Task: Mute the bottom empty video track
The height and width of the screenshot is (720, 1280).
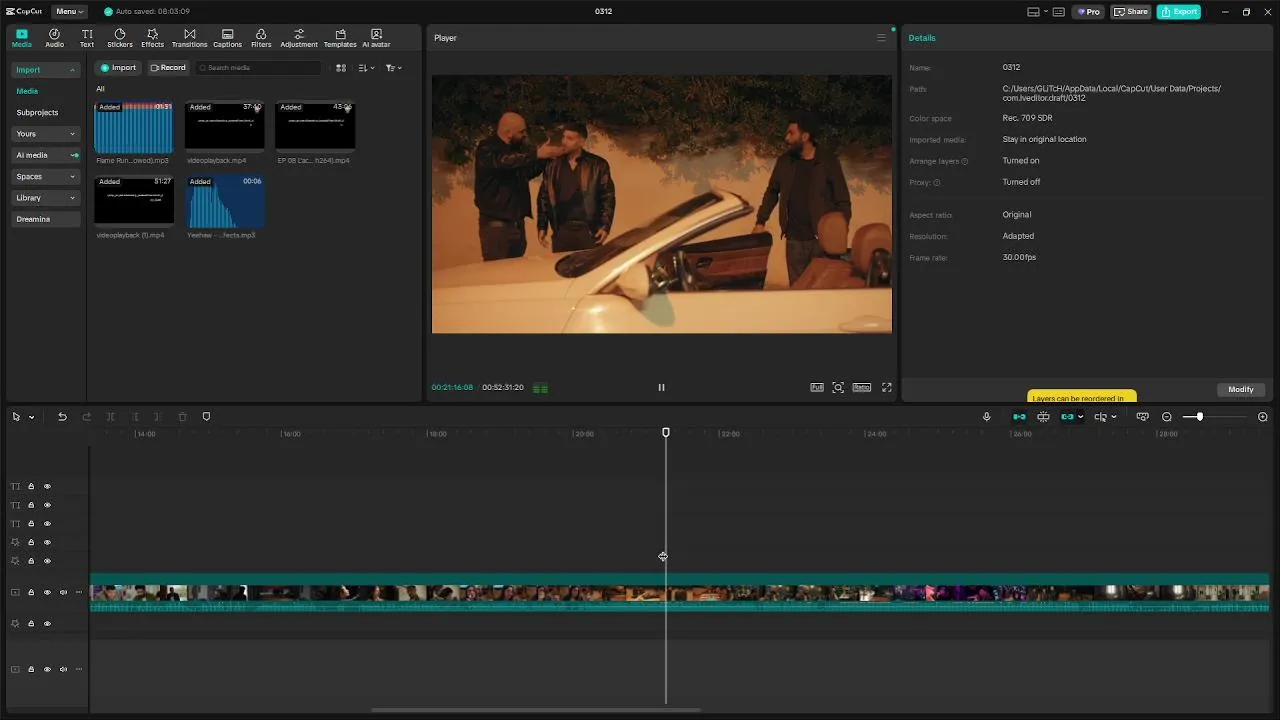Action: [x=63, y=669]
